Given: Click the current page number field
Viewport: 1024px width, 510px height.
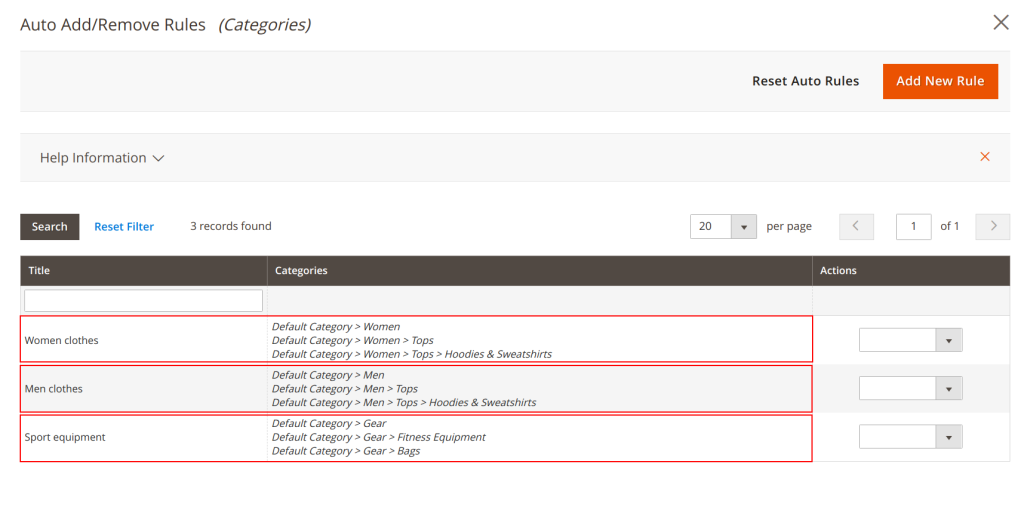Looking at the screenshot, I should click(913, 227).
